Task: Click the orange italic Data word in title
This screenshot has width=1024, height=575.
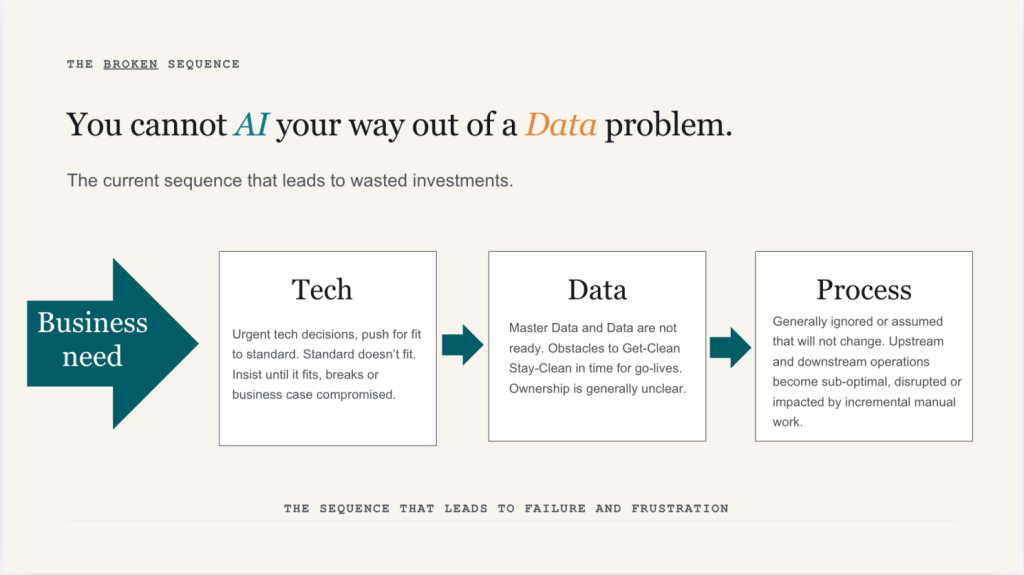Action: point(561,124)
